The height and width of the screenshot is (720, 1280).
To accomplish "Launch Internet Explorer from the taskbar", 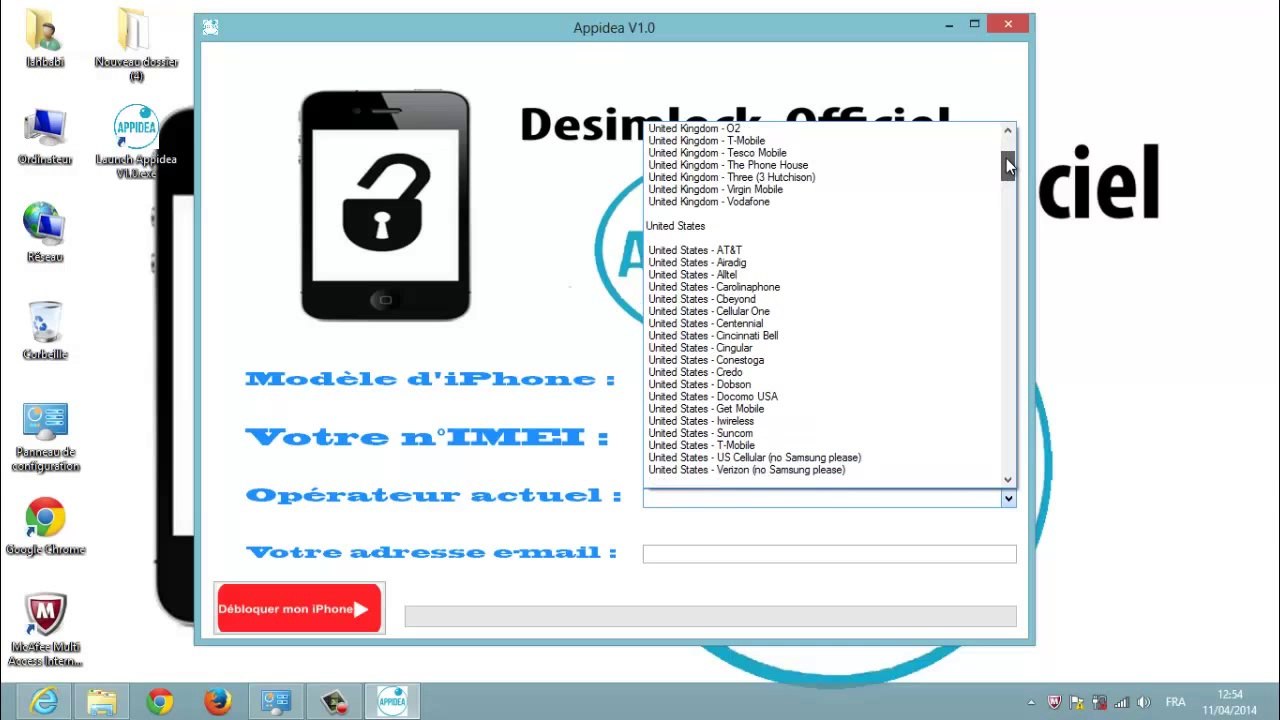I will (x=44, y=702).
